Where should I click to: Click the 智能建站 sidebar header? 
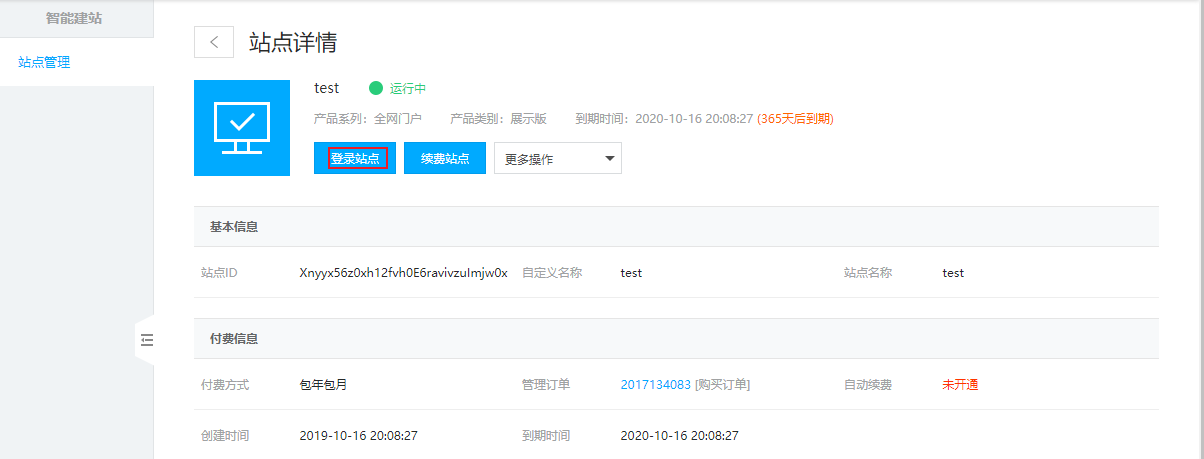[74, 18]
